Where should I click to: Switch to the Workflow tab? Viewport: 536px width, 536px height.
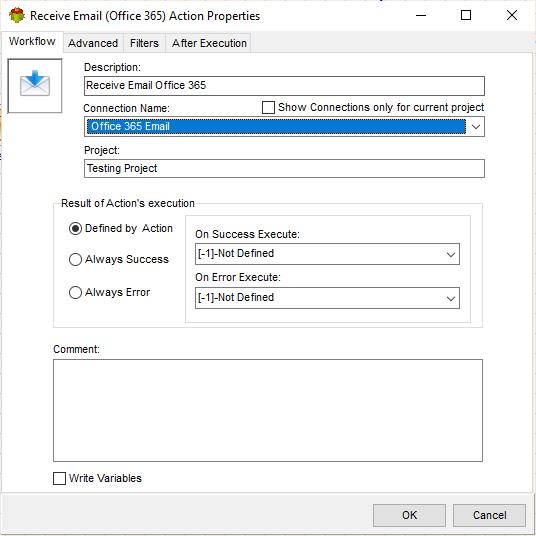point(32,41)
